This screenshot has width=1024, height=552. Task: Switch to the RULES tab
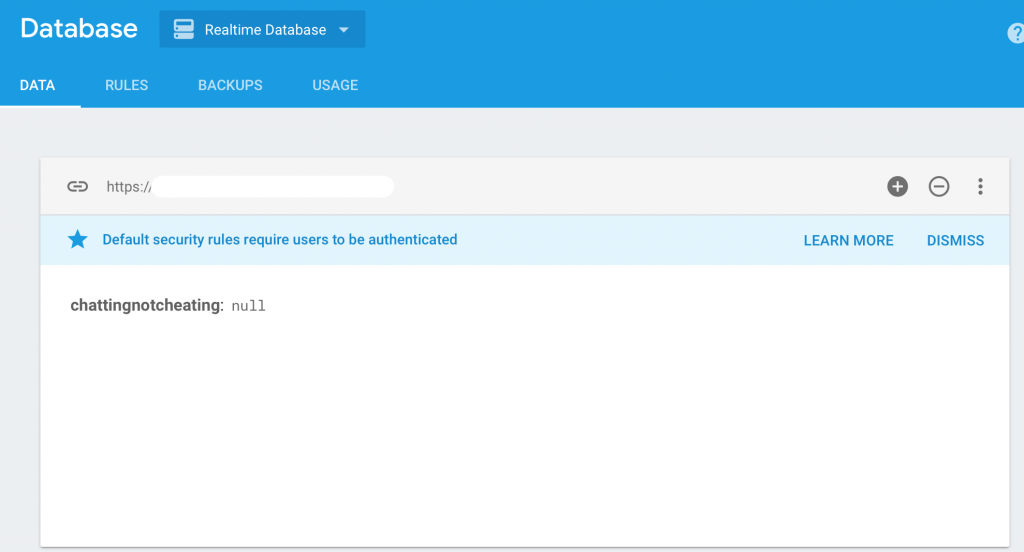point(127,86)
